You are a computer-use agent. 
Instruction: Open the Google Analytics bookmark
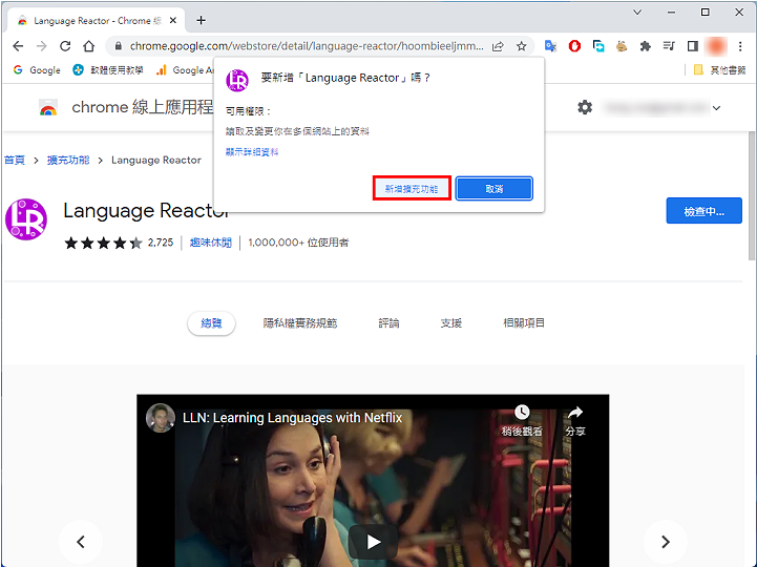pyautogui.click(x=184, y=70)
